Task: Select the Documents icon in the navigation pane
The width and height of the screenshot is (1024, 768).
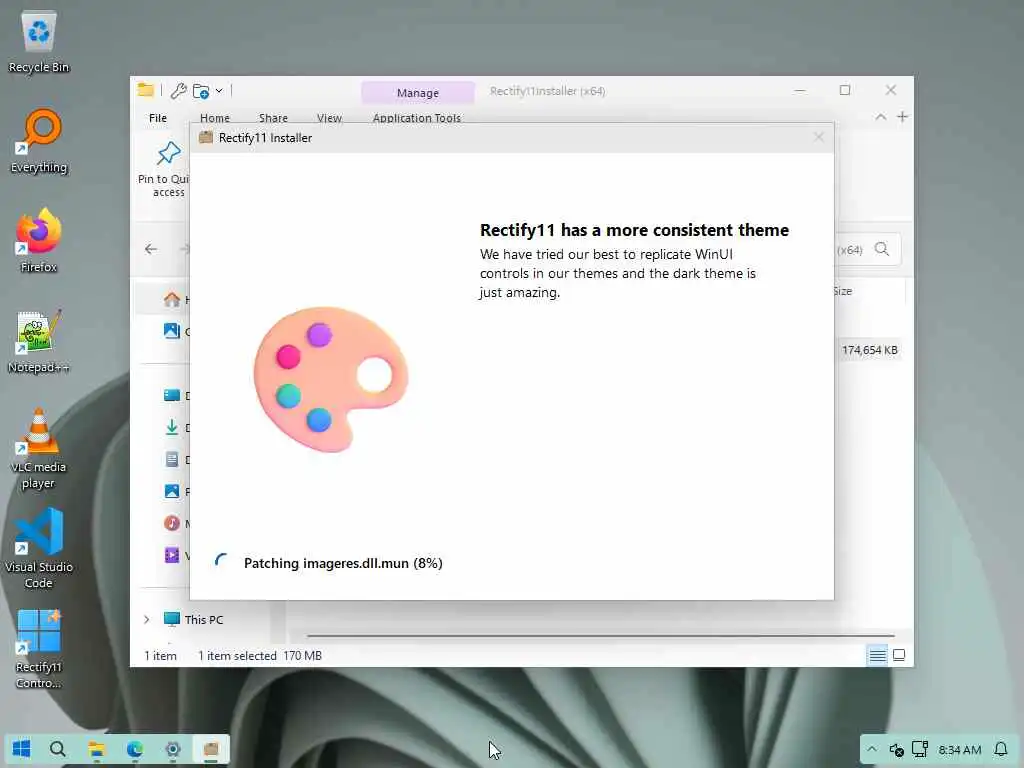Action: point(172,459)
